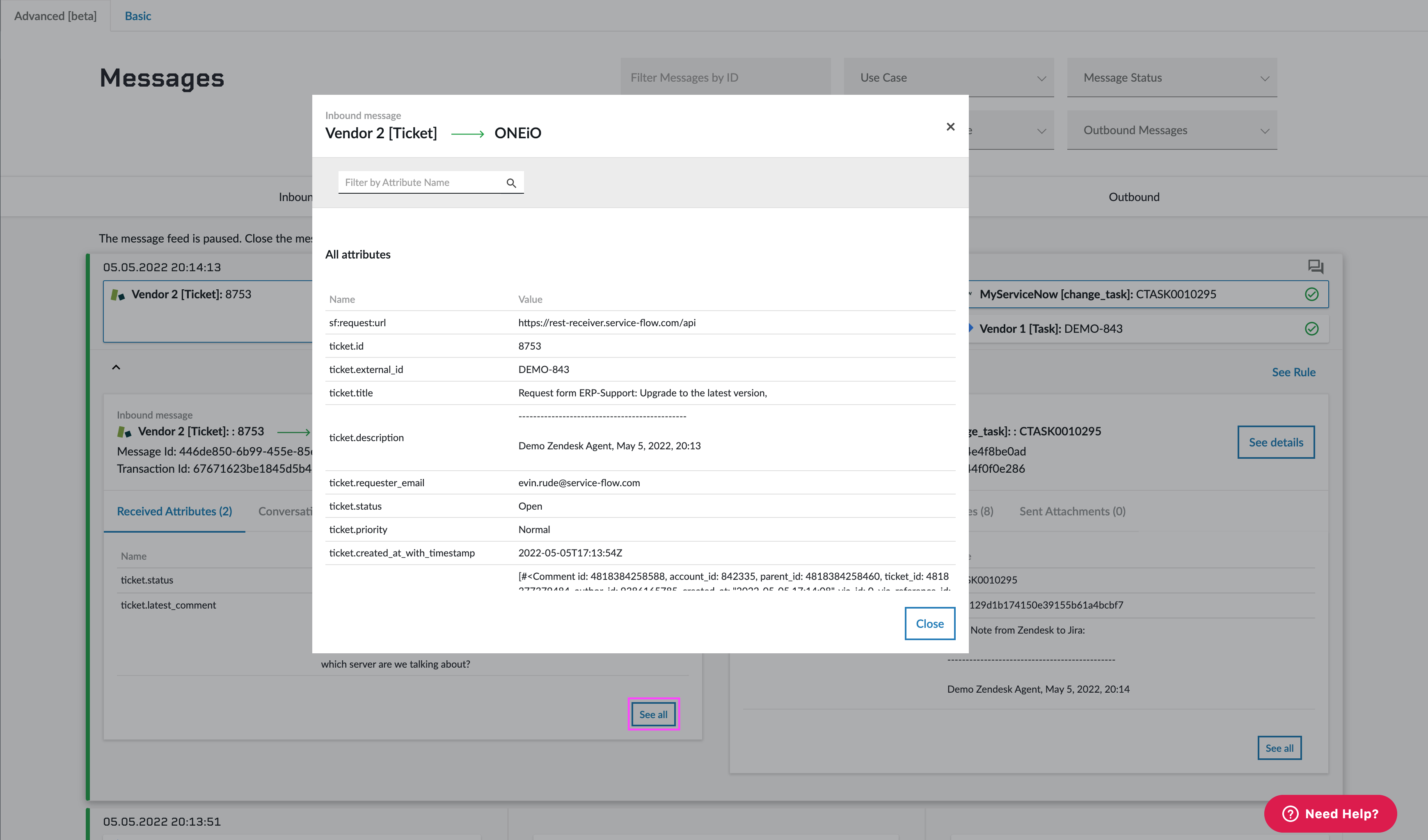Collapse the message details with the chevron up

[116, 367]
